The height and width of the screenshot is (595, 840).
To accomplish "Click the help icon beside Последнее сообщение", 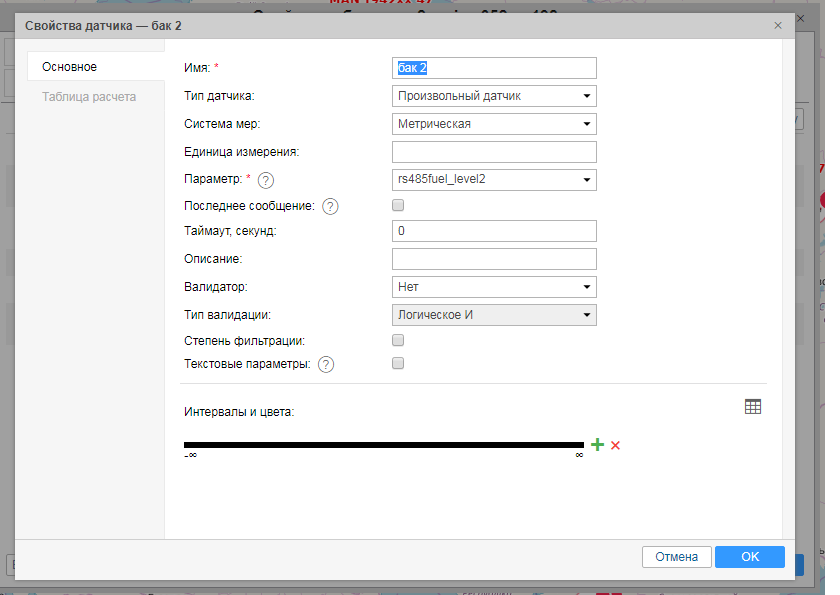I will click(330, 207).
